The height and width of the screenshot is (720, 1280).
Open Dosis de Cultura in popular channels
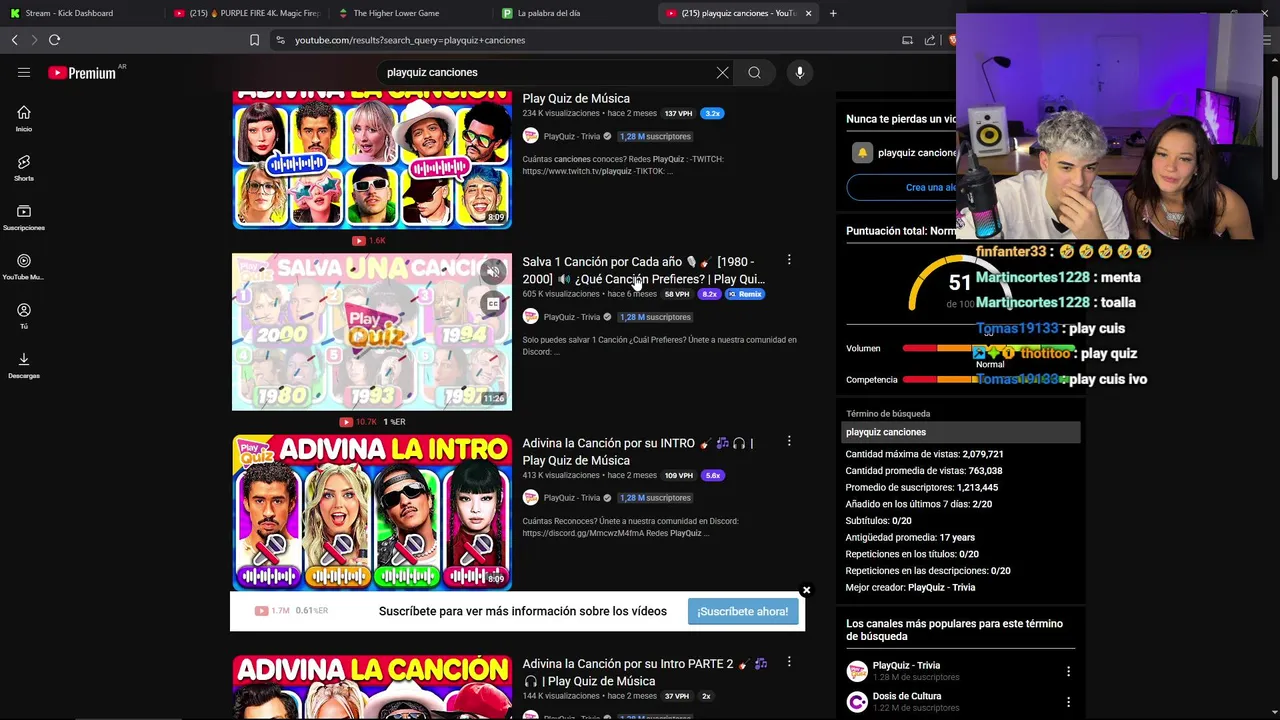907,696
